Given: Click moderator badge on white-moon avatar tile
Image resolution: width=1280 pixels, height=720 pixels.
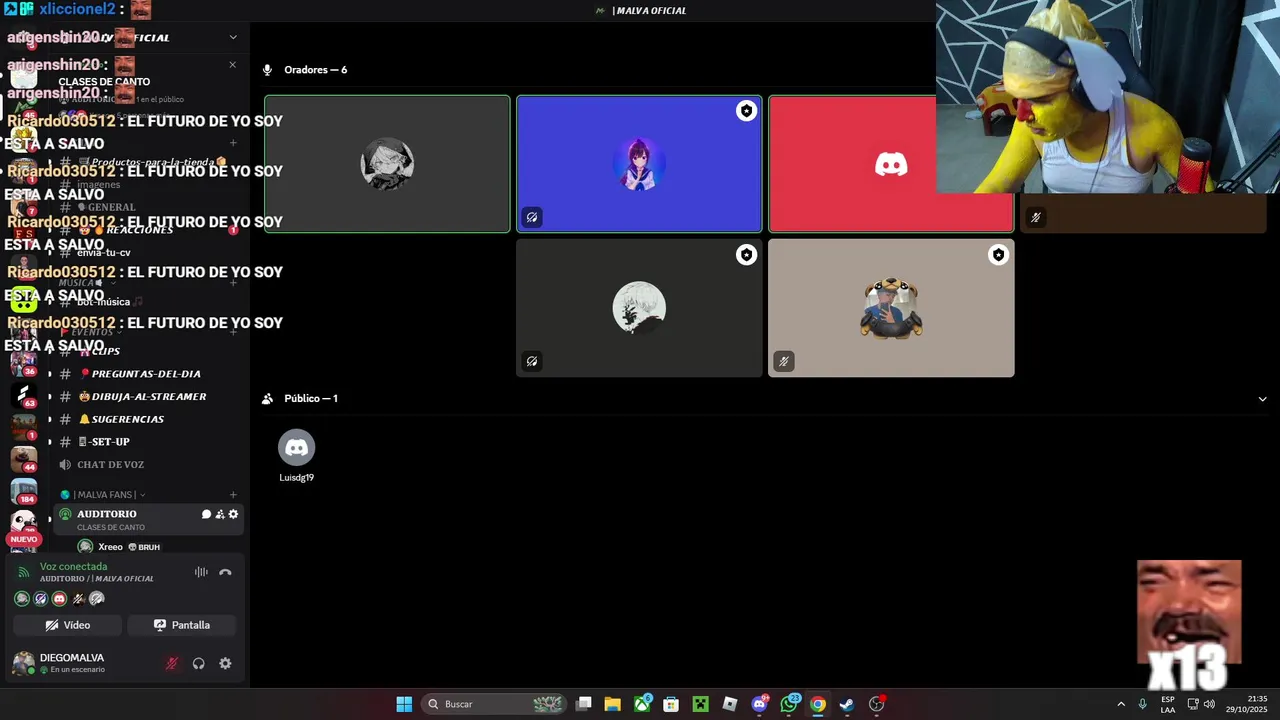Looking at the screenshot, I should (x=746, y=255).
